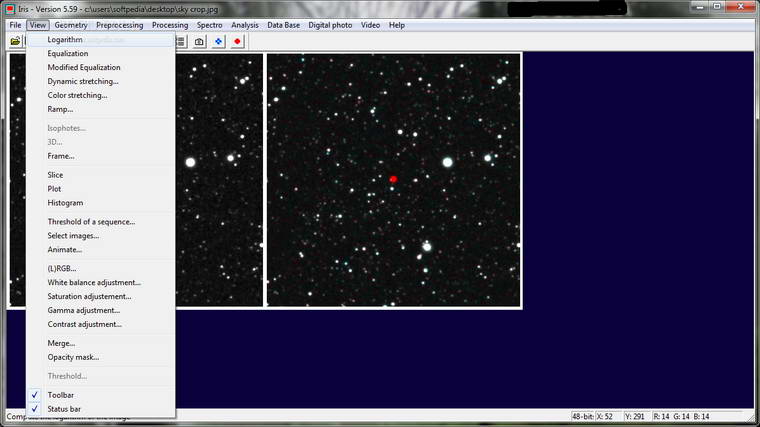Open the (L)RGB... option
The width and height of the screenshot is (760, 427).
101,269
